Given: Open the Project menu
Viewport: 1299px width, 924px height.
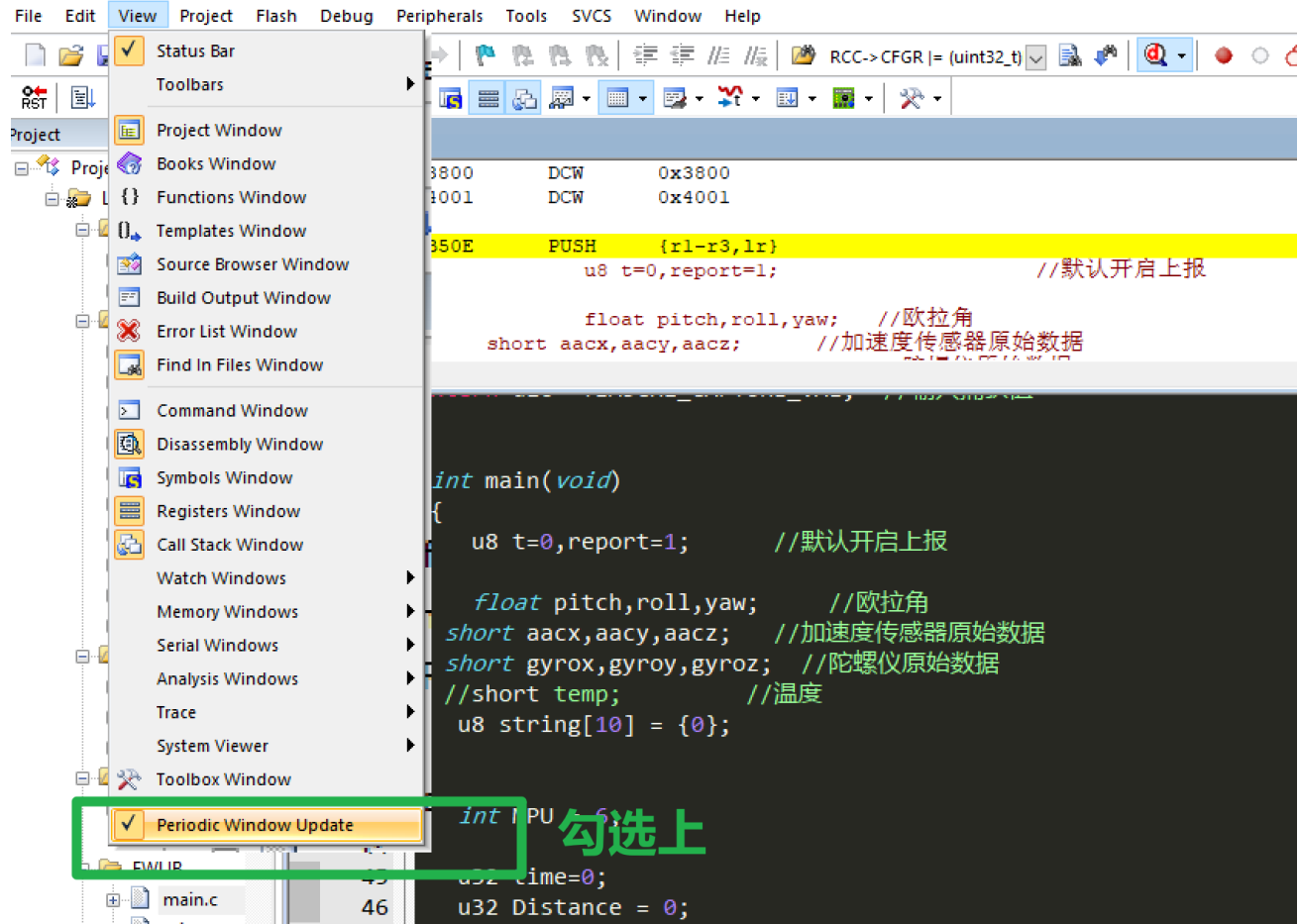Looking at the screenshot, I should [206, 16].
